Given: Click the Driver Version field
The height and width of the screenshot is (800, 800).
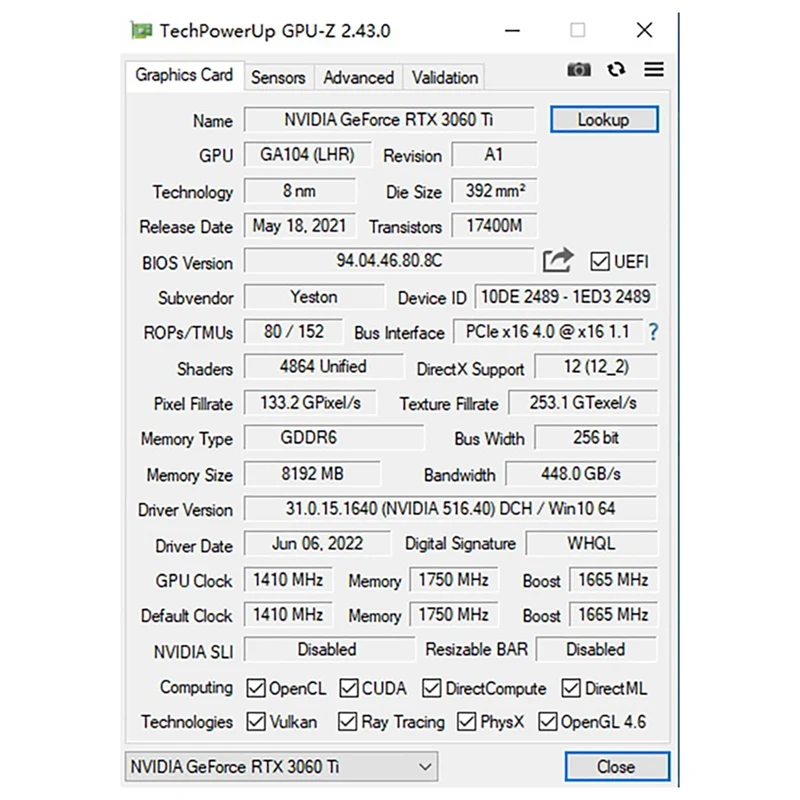Looking at the screenshot, I should pyautogui.click(x=450, y=508).
